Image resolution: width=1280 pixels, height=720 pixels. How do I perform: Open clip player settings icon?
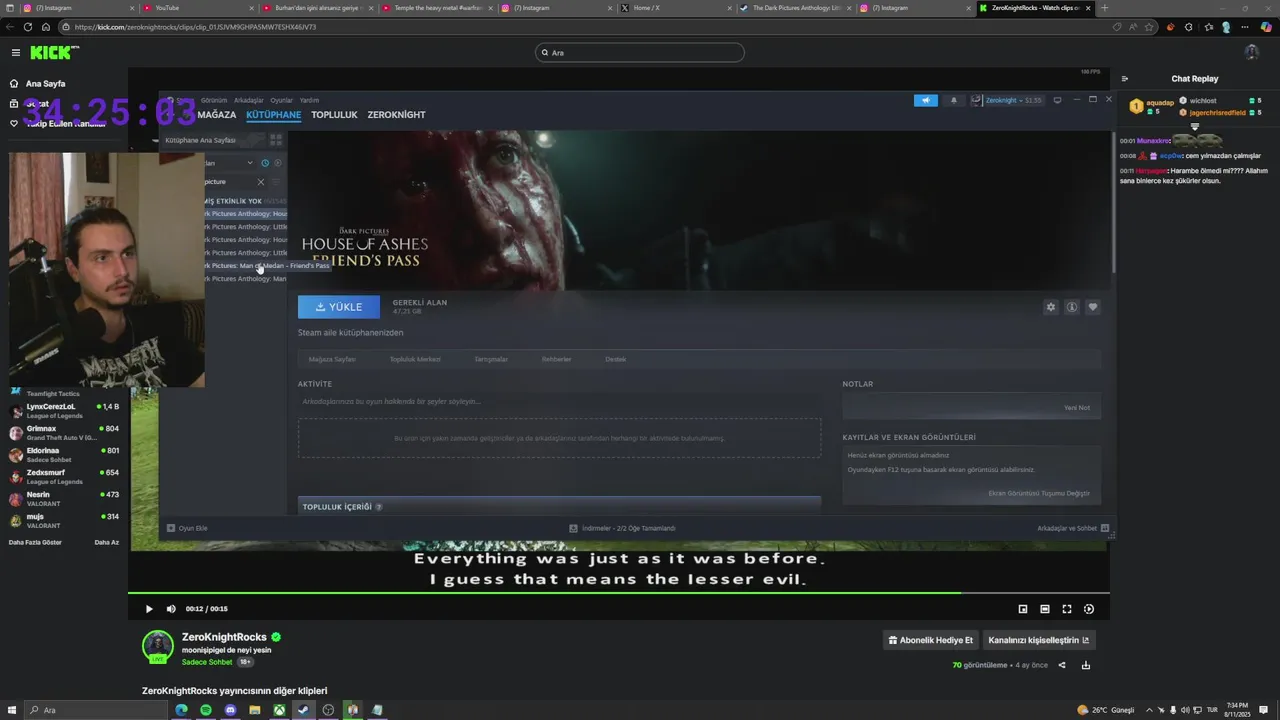tap(1089, 609)
